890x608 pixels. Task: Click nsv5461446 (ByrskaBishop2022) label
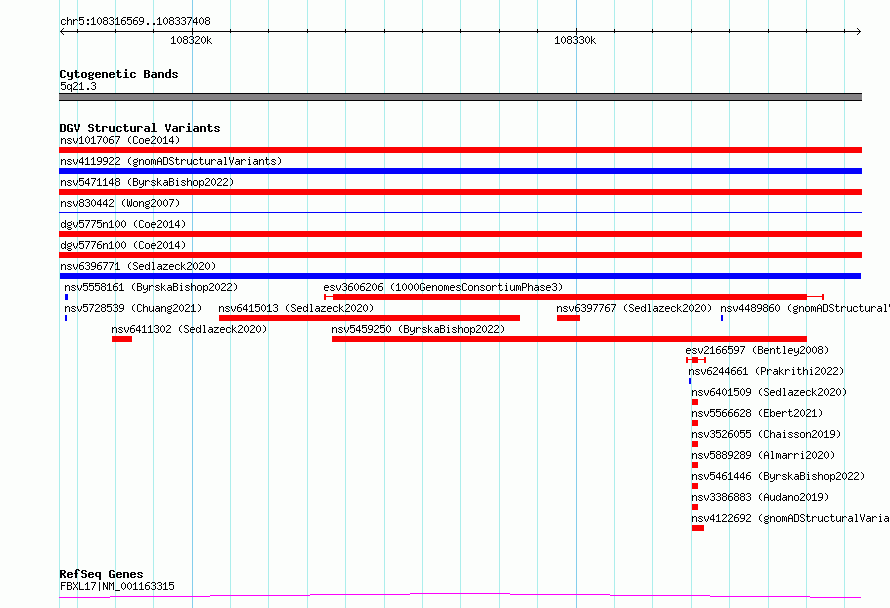(x=778, y=476)
